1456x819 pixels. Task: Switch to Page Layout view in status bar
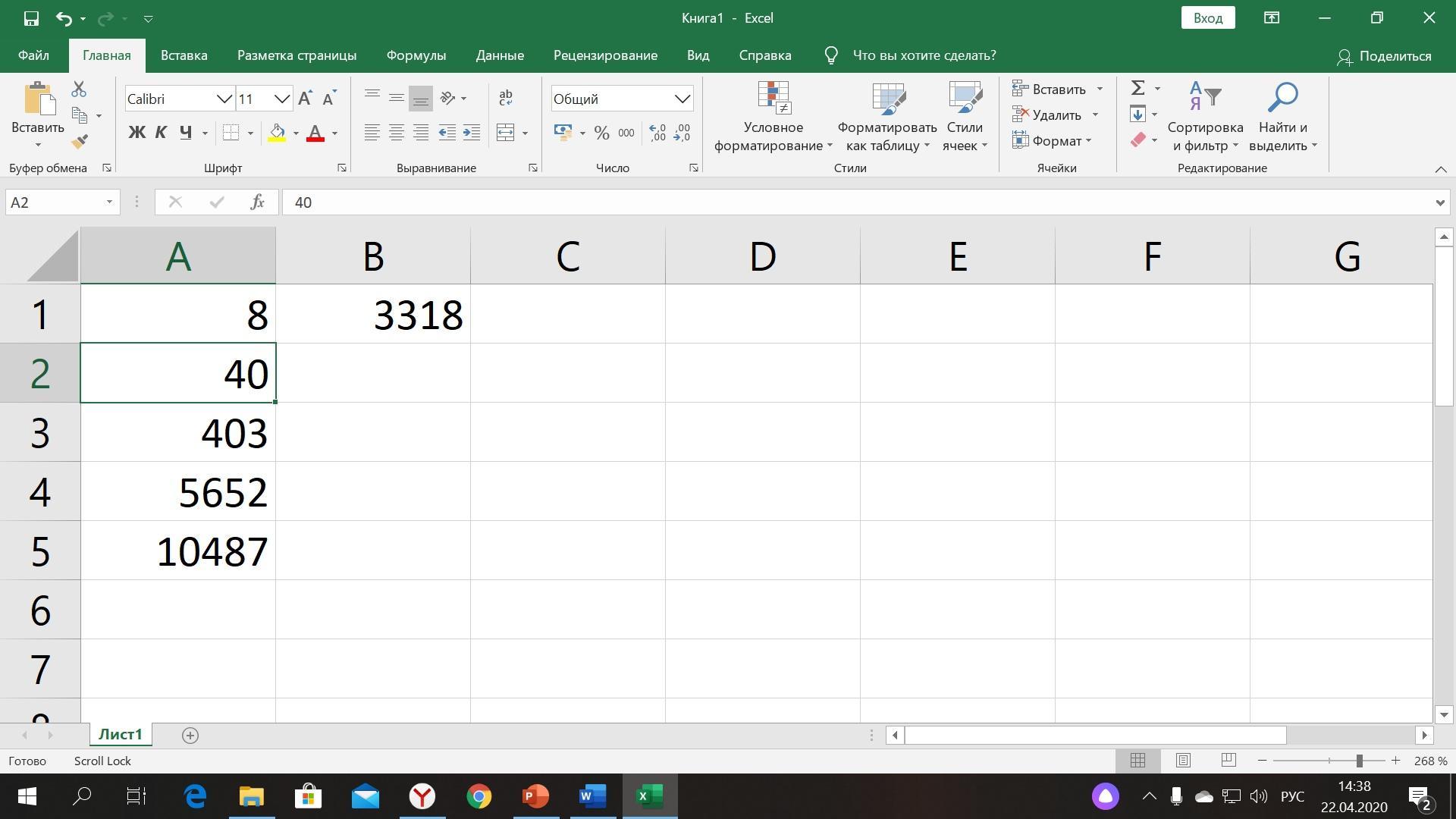pos(1183,761)
